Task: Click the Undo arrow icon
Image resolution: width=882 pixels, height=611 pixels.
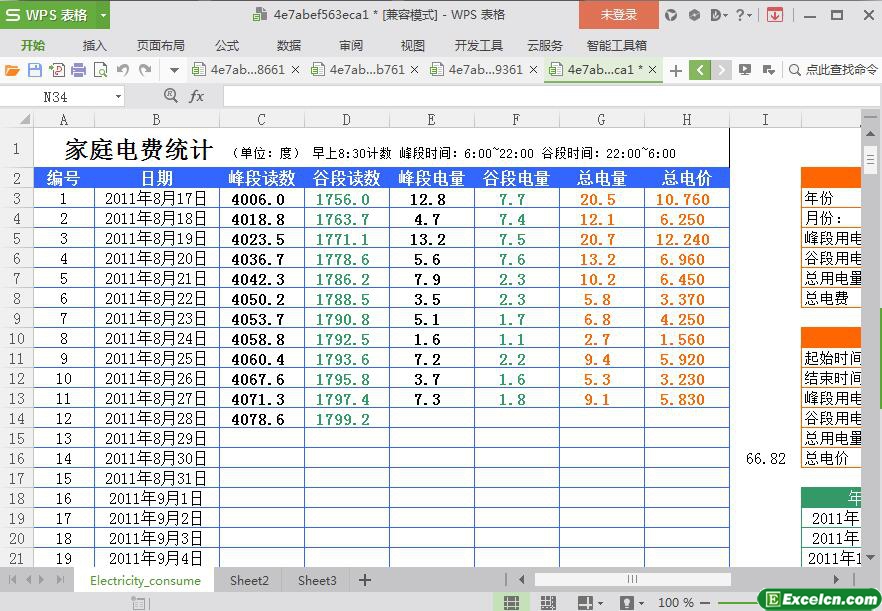Action: pos(122,70)
